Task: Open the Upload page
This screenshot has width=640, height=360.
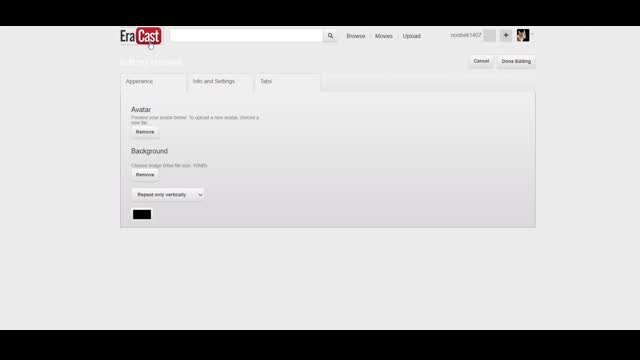Action: tap(411, 36)
